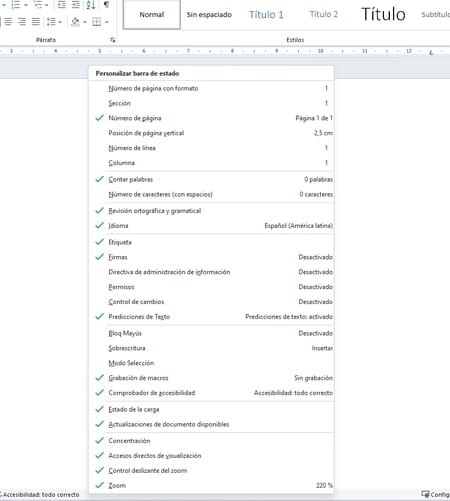The image size is (450, 501).
Task: Click Accesibilidad: todo correcto in status bar
Action: coord(41,495)
